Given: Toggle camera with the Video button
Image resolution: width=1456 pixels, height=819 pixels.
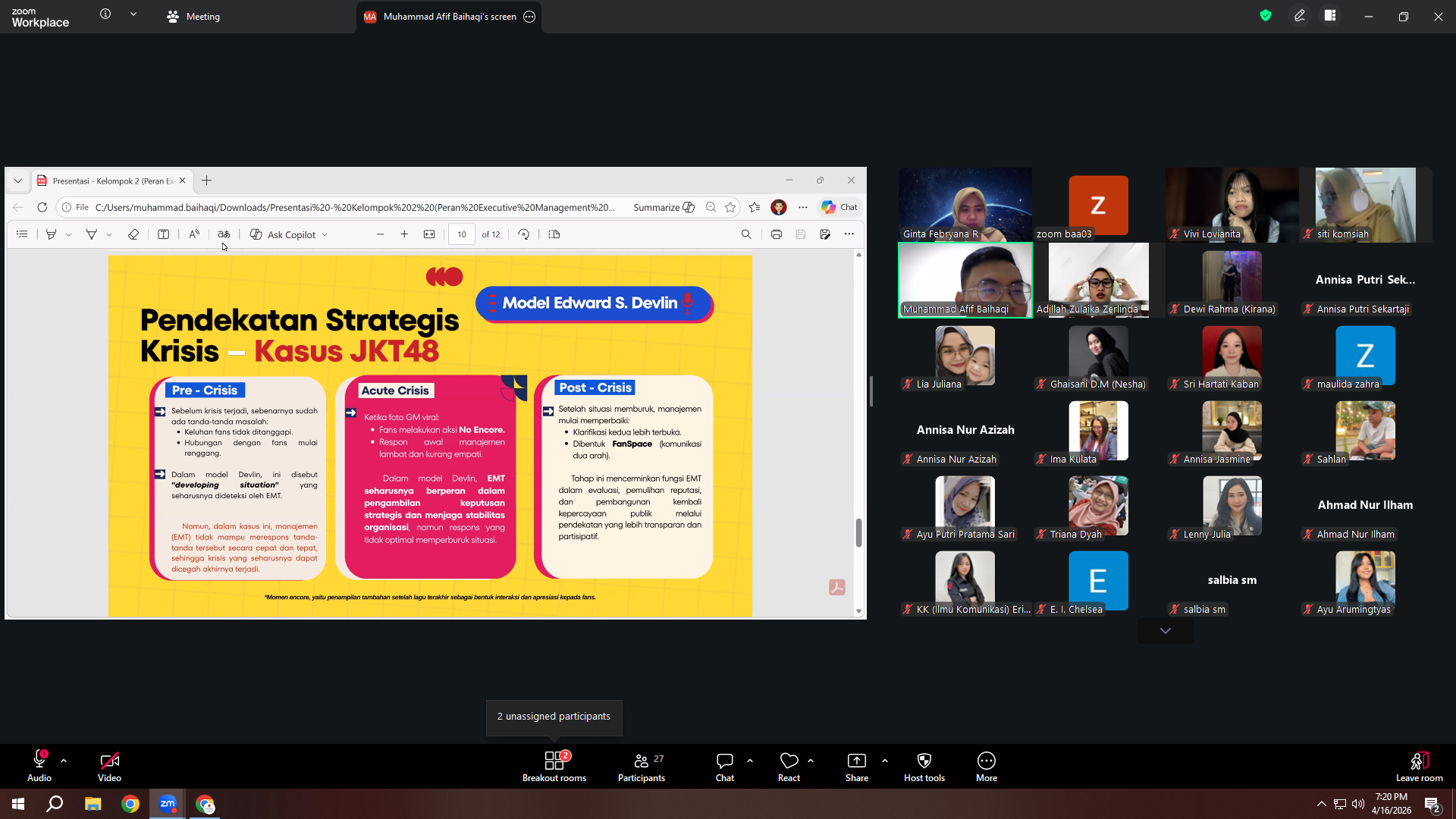Looking at the screenshot, I should point(109,767).
